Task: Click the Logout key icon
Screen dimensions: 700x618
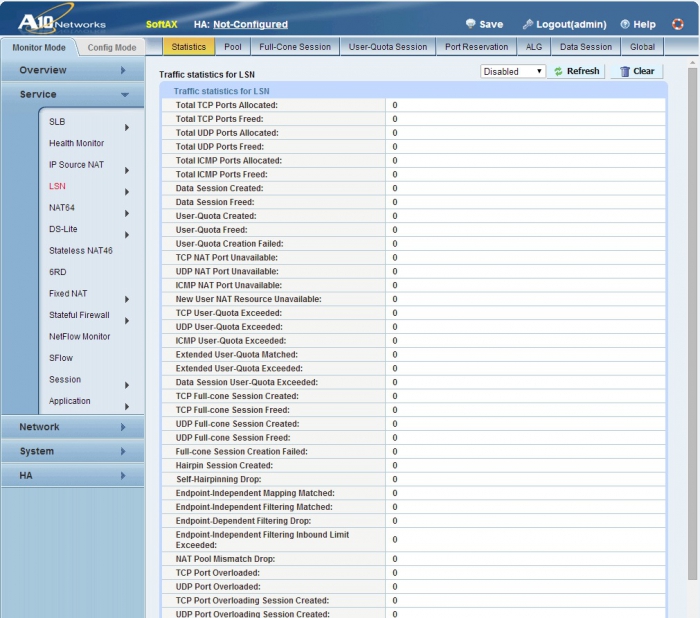Action: click(x=528, y=24)
